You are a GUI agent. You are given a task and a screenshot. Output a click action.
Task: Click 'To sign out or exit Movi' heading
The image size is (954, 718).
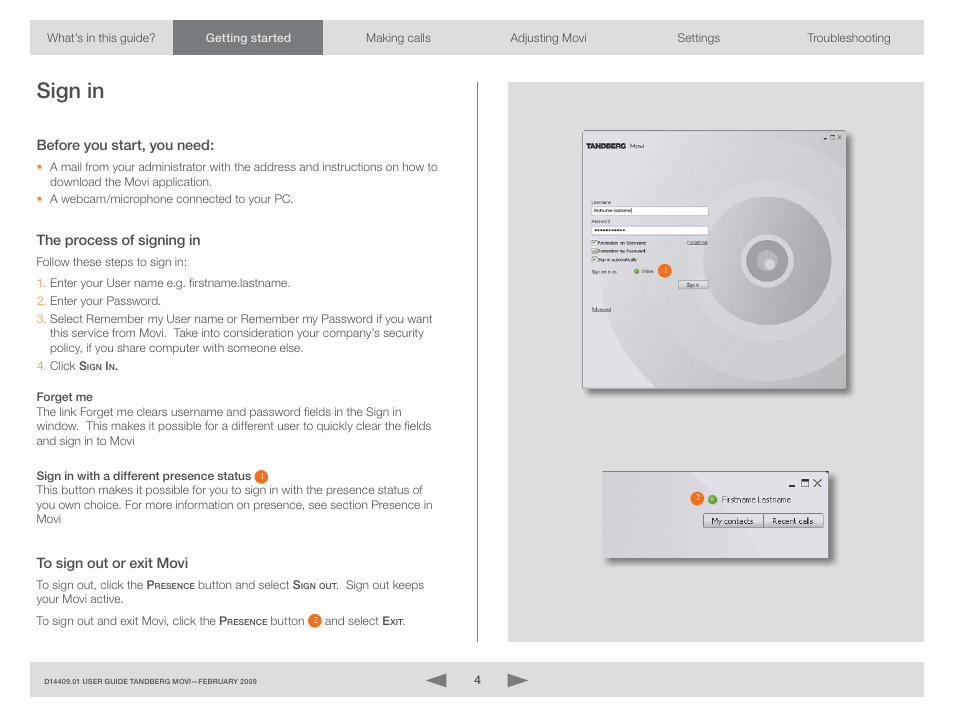112,563
